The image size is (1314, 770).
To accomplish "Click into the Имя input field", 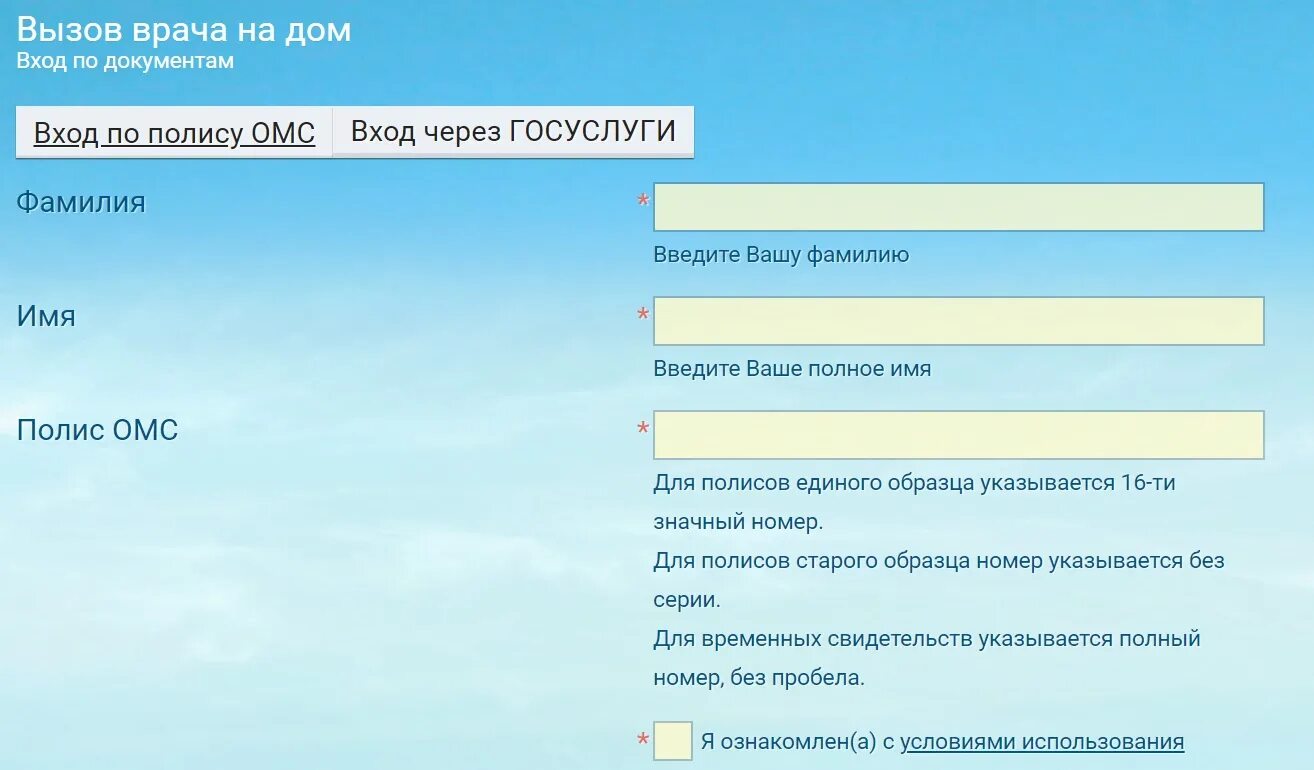I will (959, 321).
